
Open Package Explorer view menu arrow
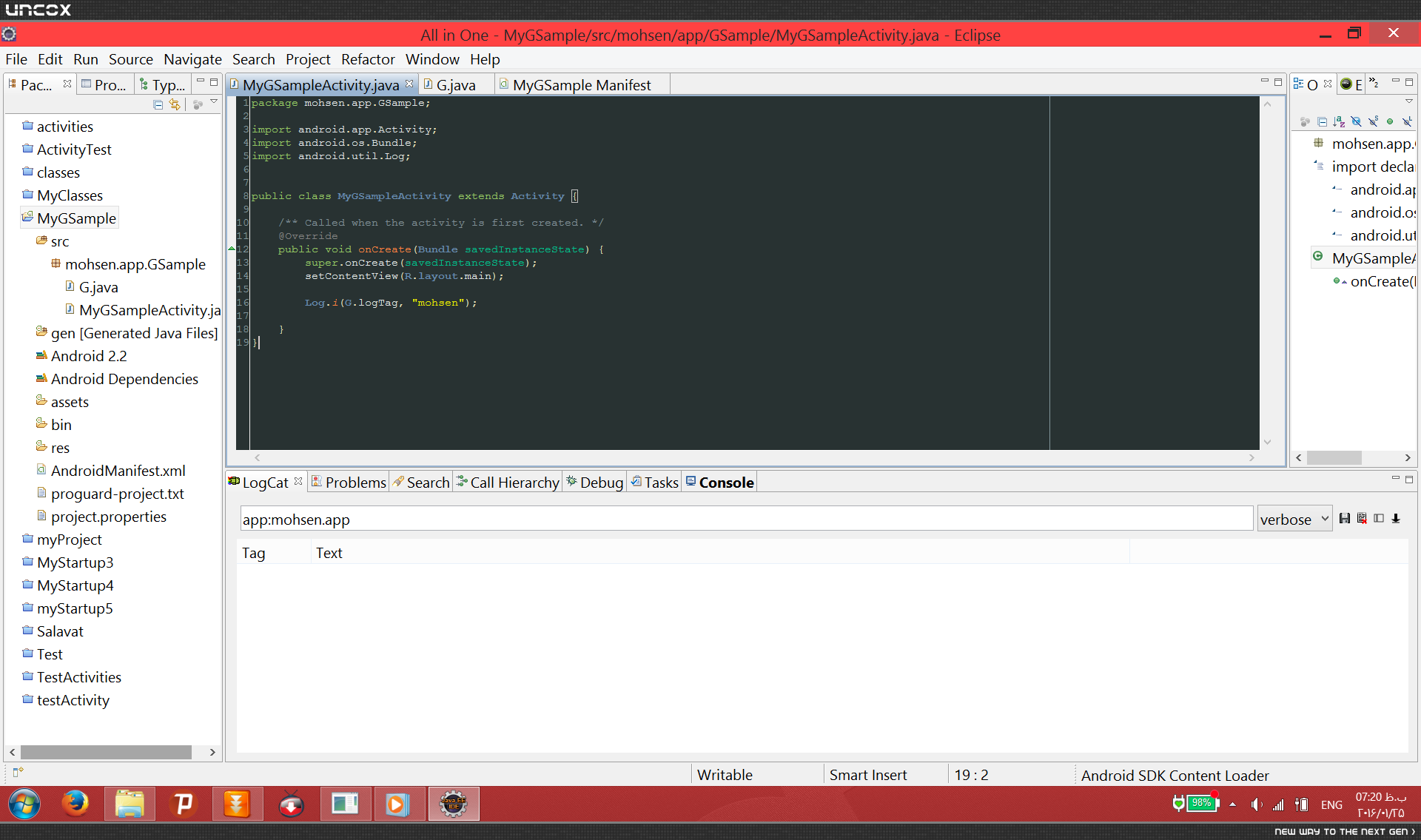pyautogui.click(x=214, y=102)
